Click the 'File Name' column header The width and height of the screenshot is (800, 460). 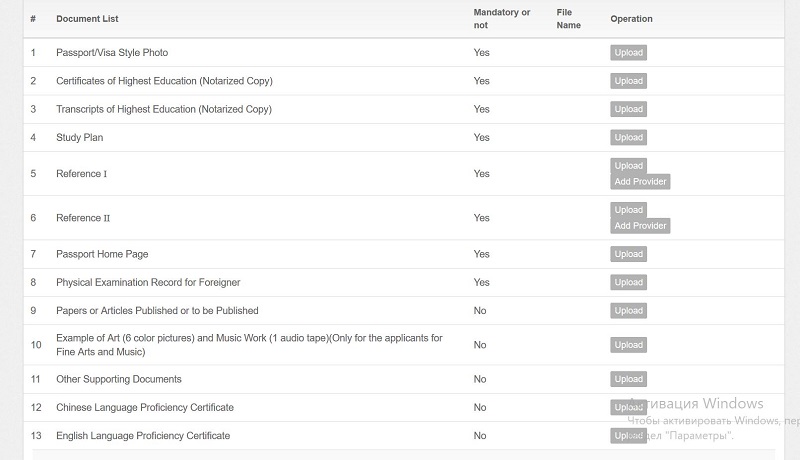pyautogui.click(x=568, y=19)
